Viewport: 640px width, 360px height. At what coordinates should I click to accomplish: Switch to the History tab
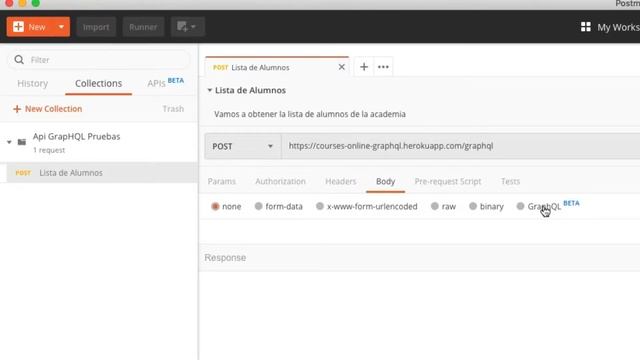pos(33,83)
